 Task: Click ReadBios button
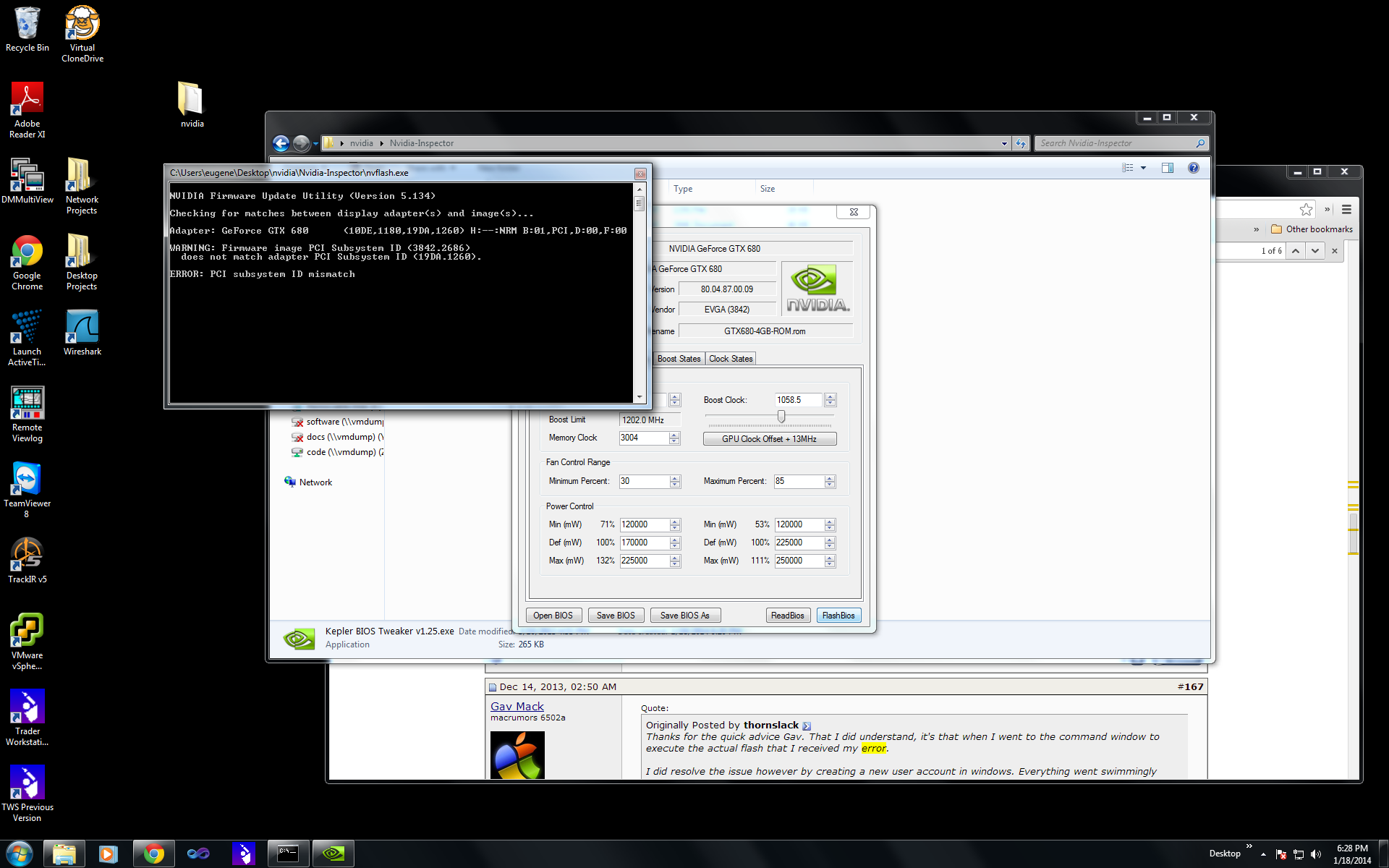(788, 616)
